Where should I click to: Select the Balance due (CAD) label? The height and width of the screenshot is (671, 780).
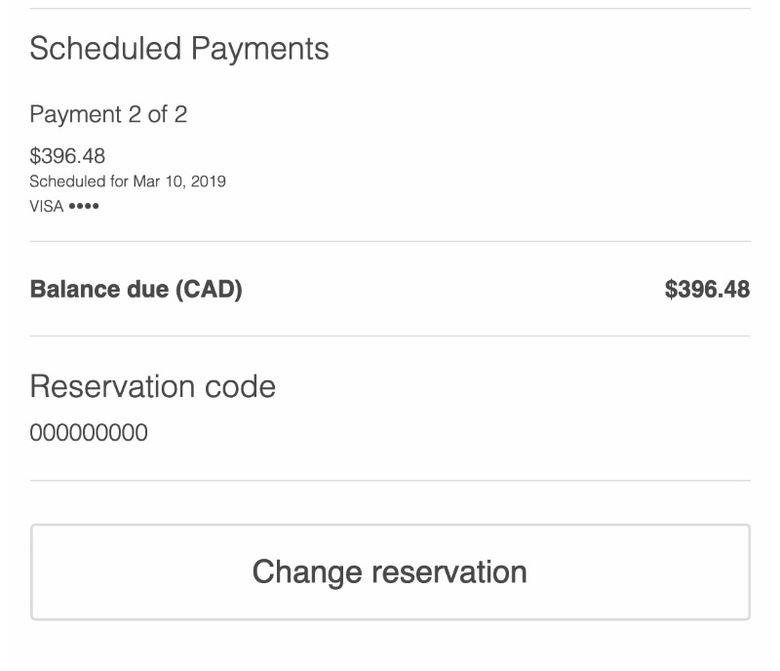136,289
